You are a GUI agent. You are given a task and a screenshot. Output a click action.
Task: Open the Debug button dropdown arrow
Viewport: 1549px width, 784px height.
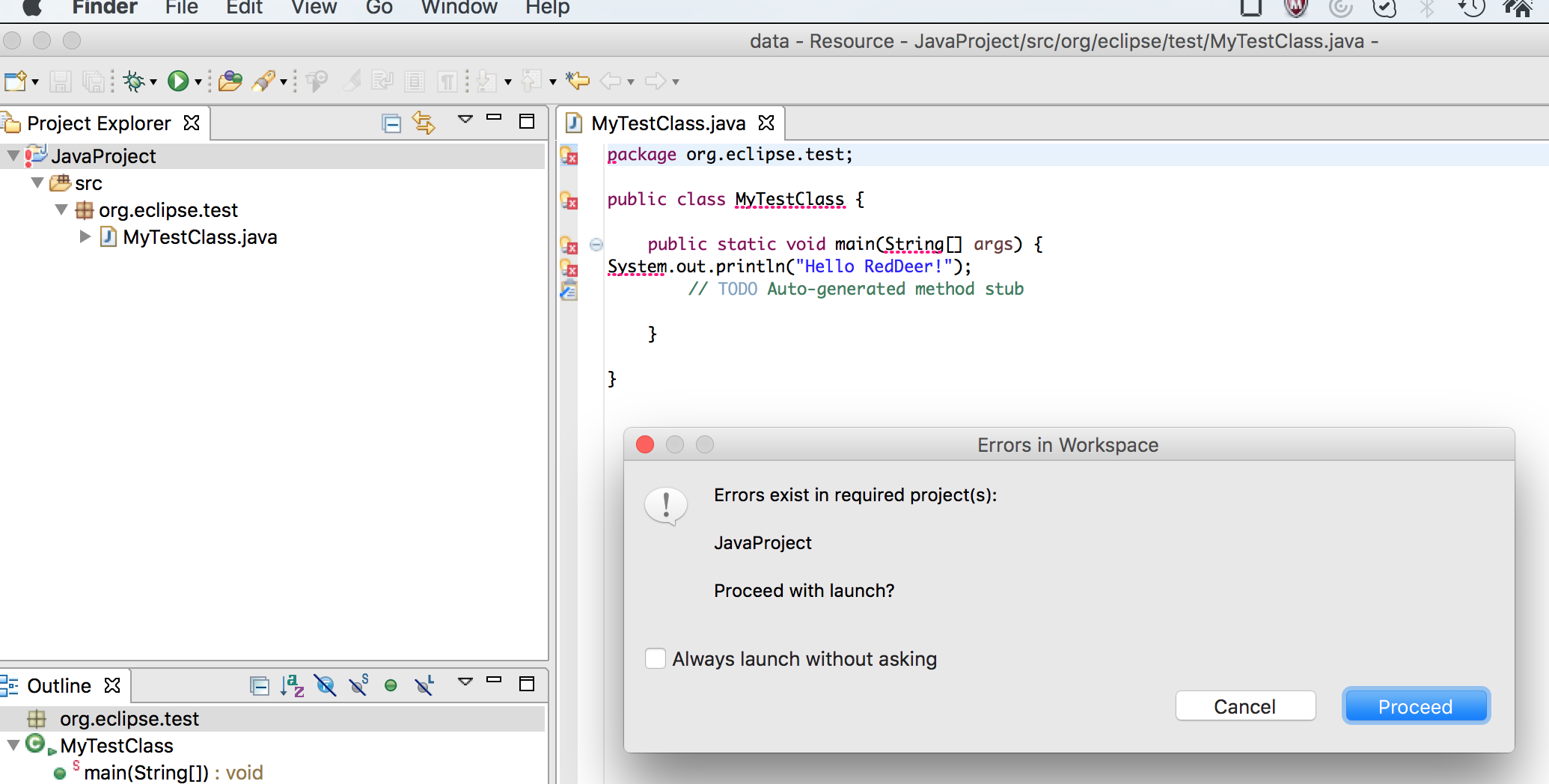153,82
